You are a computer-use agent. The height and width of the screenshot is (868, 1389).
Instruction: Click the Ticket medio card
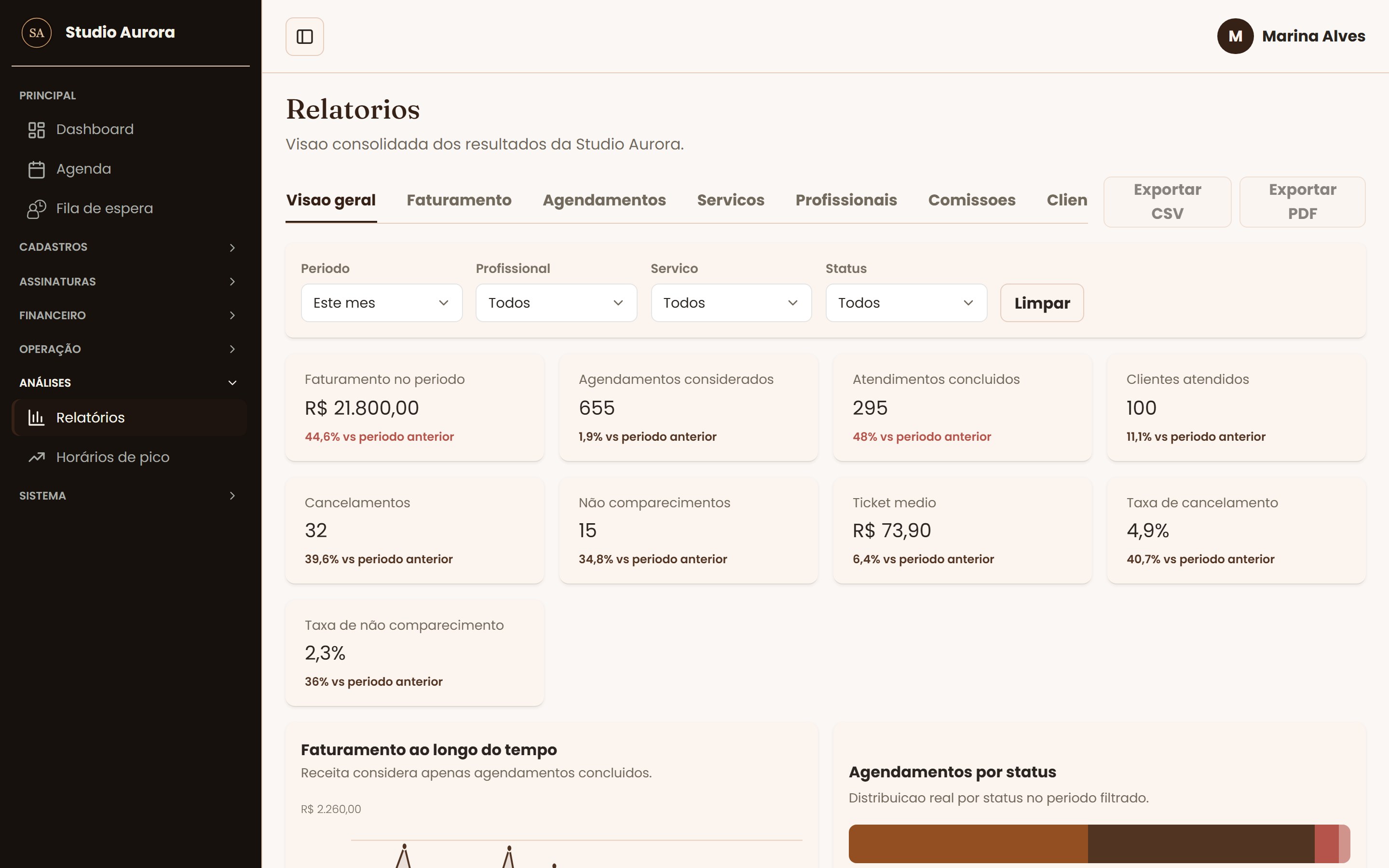[962, 530]
